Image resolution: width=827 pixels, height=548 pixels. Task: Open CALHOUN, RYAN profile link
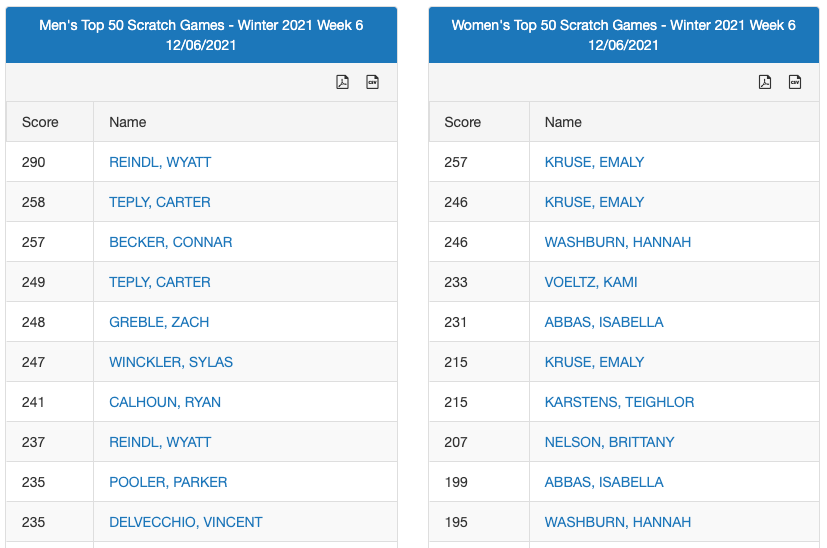coord(165,402)
